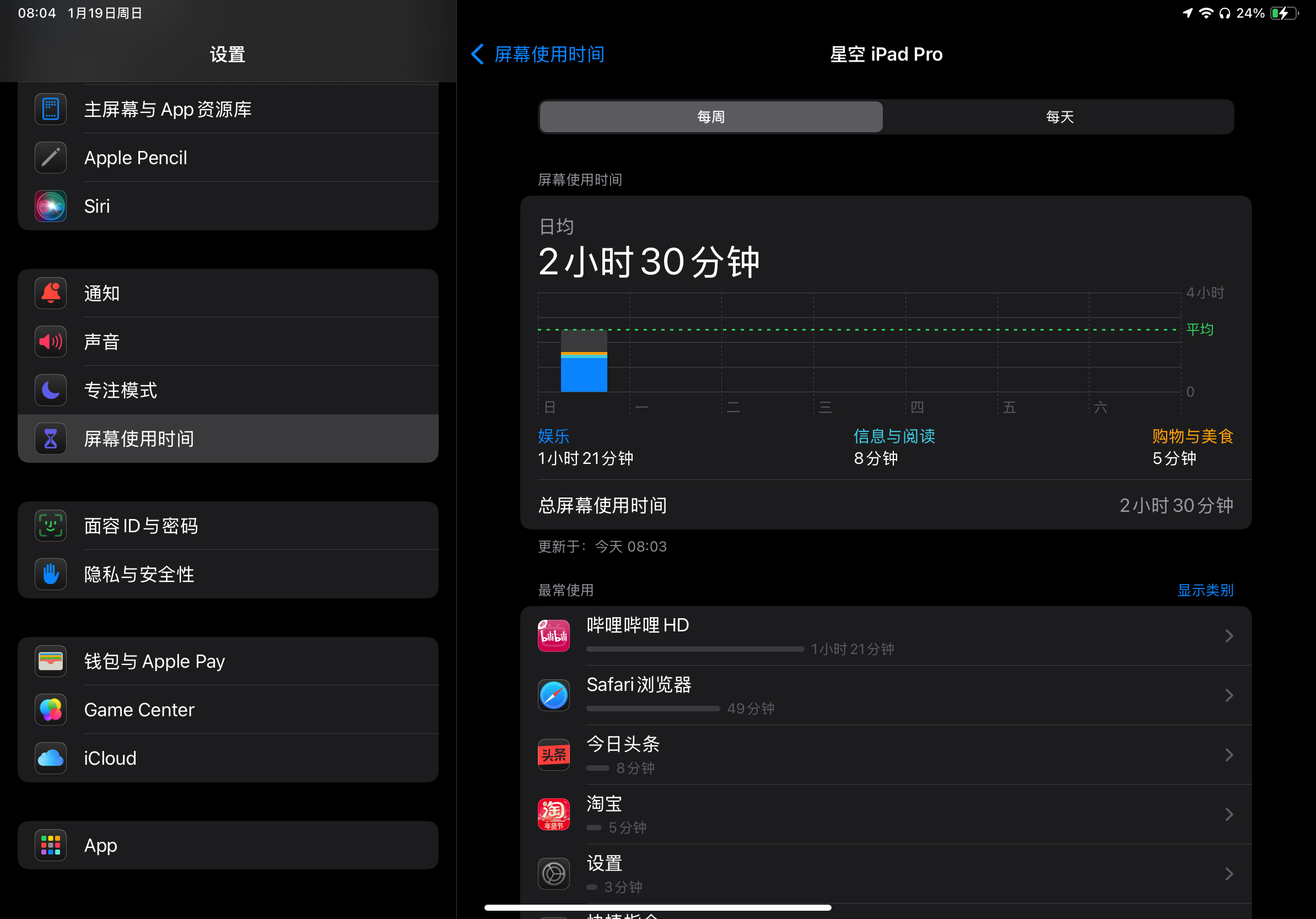Screen dimensions: 1316x919
Task: Click the 显示类别 link
Action: (1205, 590)
